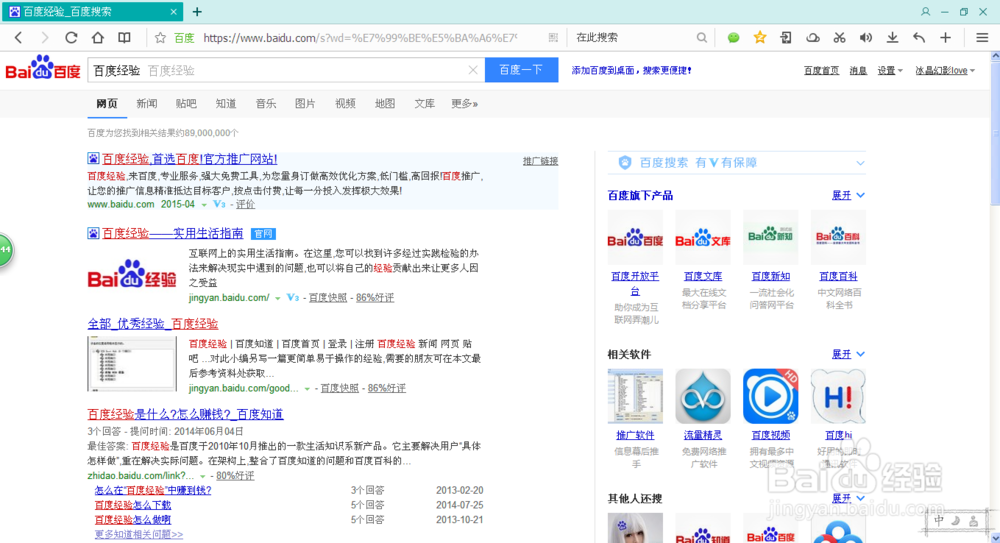1000x543 pixels.
Task: Open the 消息 link
Action: click(858, 71)
